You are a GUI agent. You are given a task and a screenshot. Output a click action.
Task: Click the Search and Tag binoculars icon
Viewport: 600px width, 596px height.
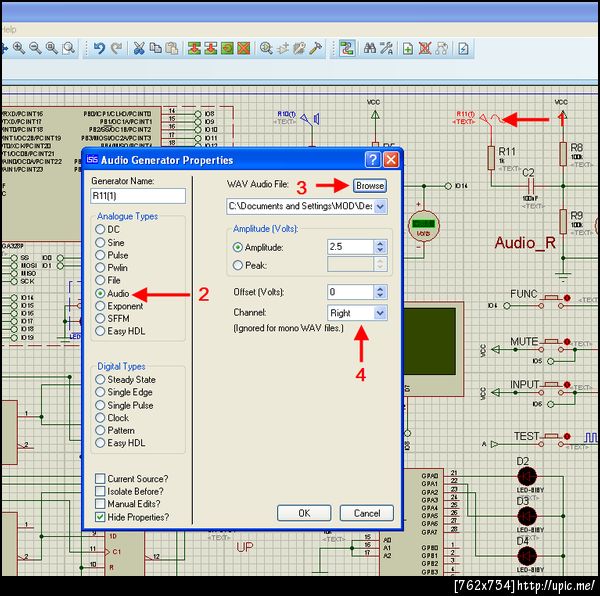coord(369,48)
